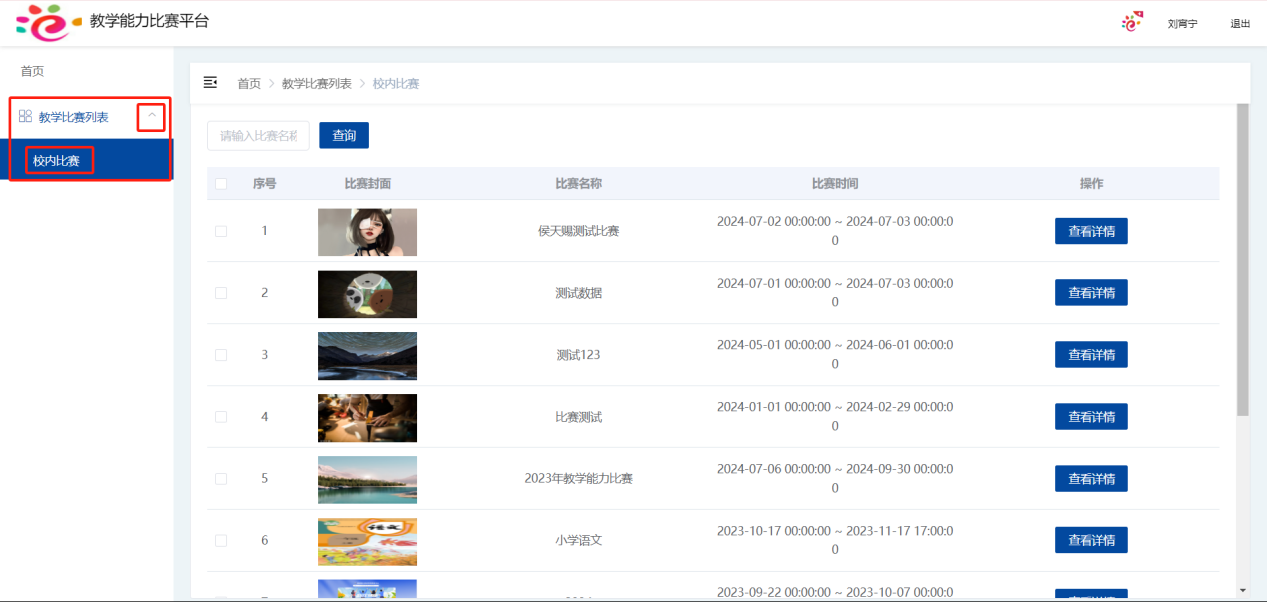Screen dimensions: 1267x602
Task: Click 退出 to log out
Action: pyautogui.click(x=1240, y=24)
